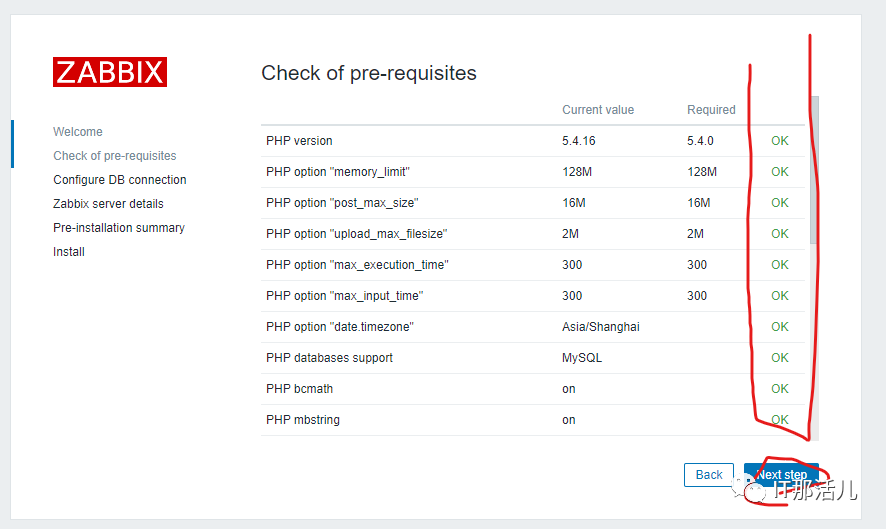The height and width of the screenshot is (529, 886).
Task: Click OK status for PHP version
Action: tap(780, 141)
